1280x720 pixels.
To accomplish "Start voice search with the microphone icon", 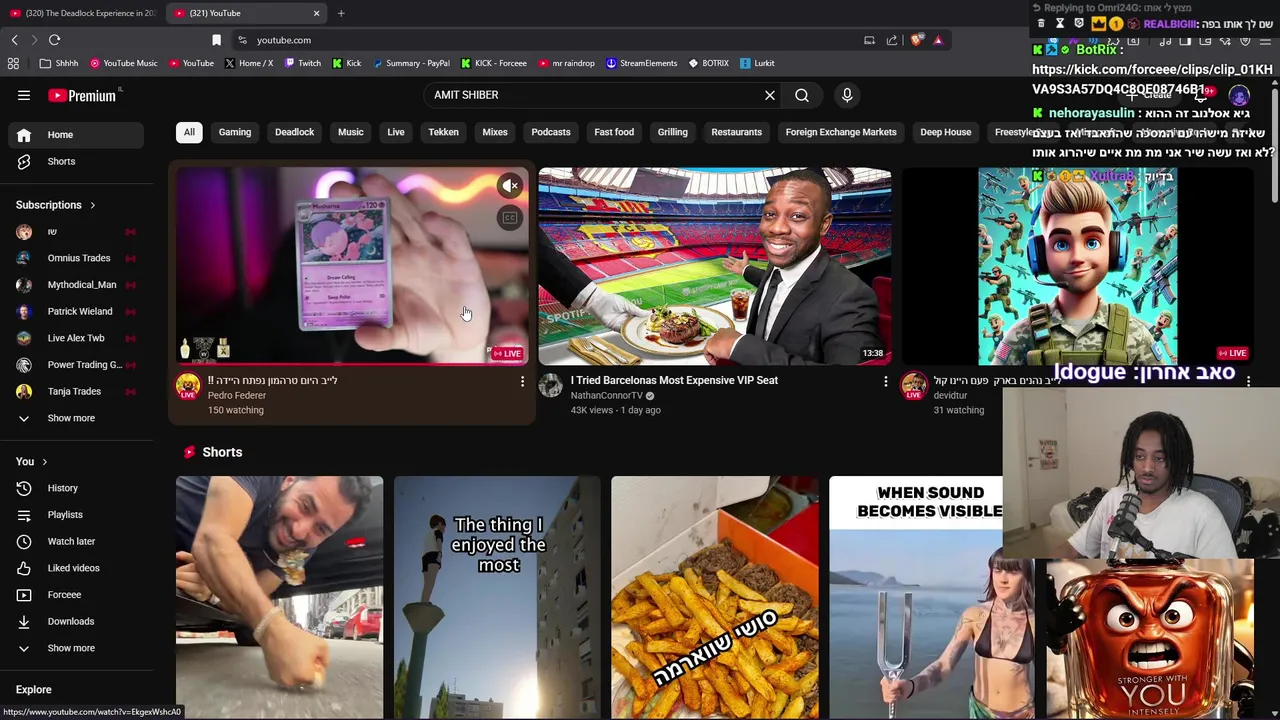I will [x=847, y=95].
